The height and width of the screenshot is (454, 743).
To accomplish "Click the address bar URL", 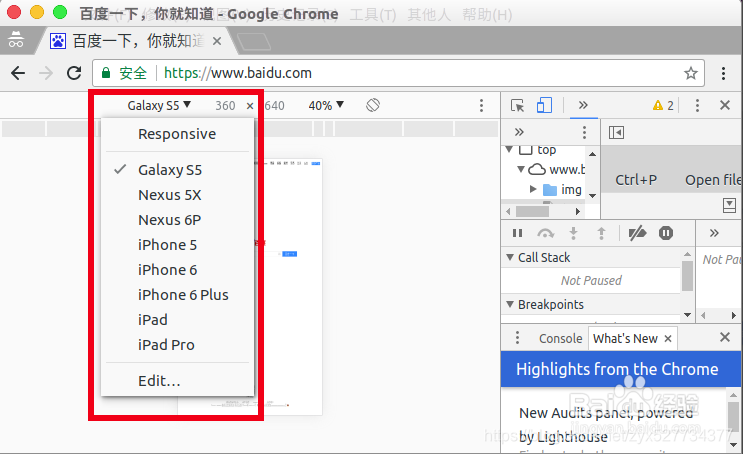I will tap(237, 73).
